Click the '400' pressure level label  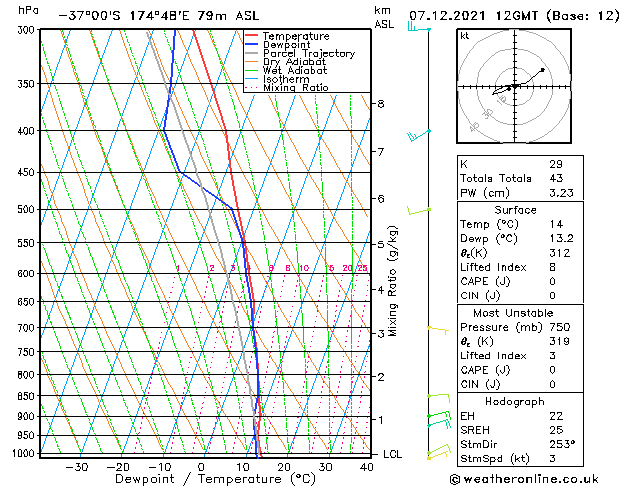point(28,131)
